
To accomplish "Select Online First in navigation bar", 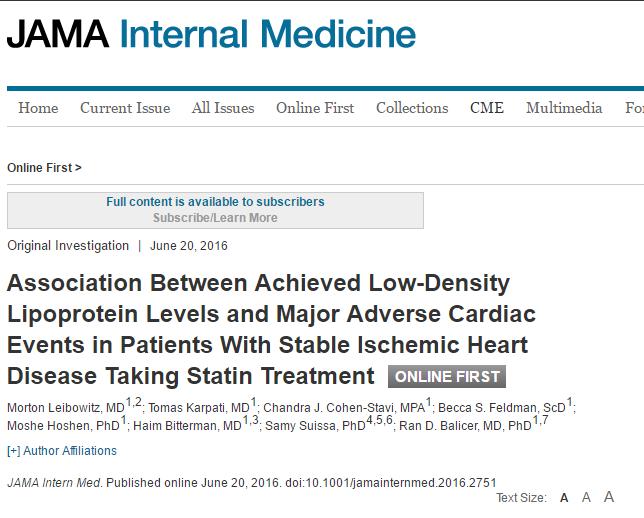I will (315, 108).
